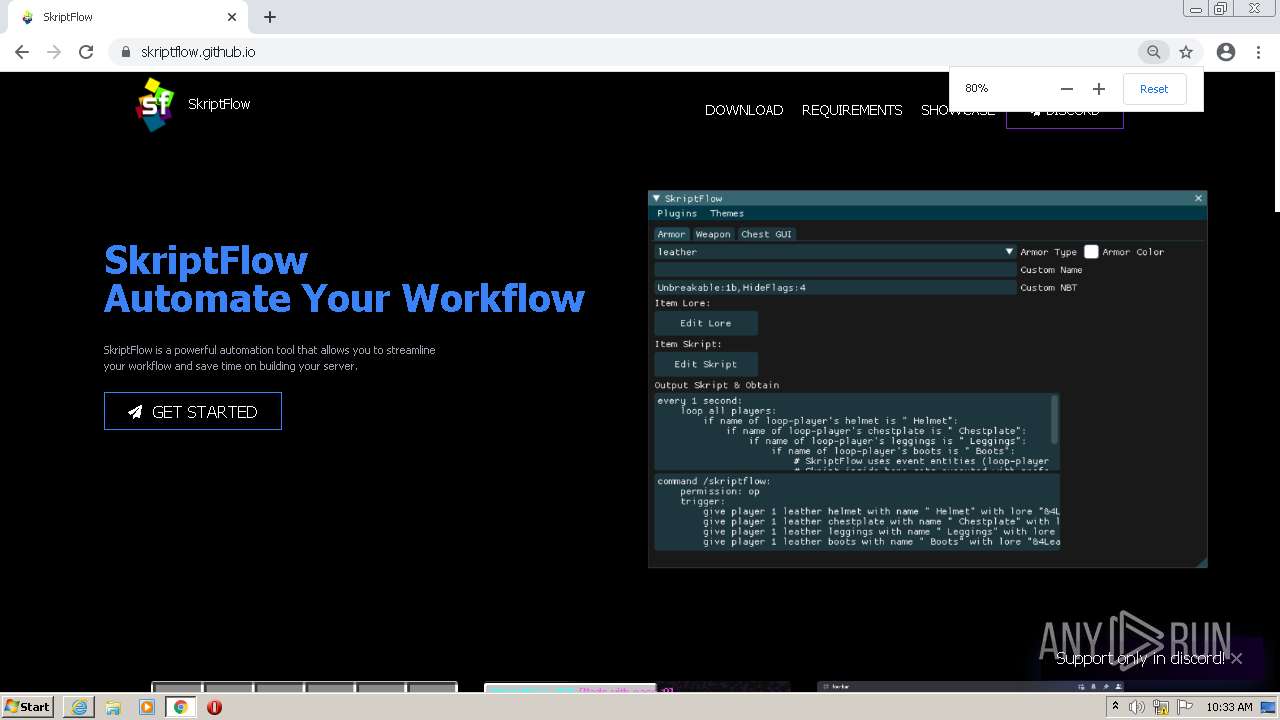
Task: Launch Internet Explorer from taskbar
Action: click(79, 707)
